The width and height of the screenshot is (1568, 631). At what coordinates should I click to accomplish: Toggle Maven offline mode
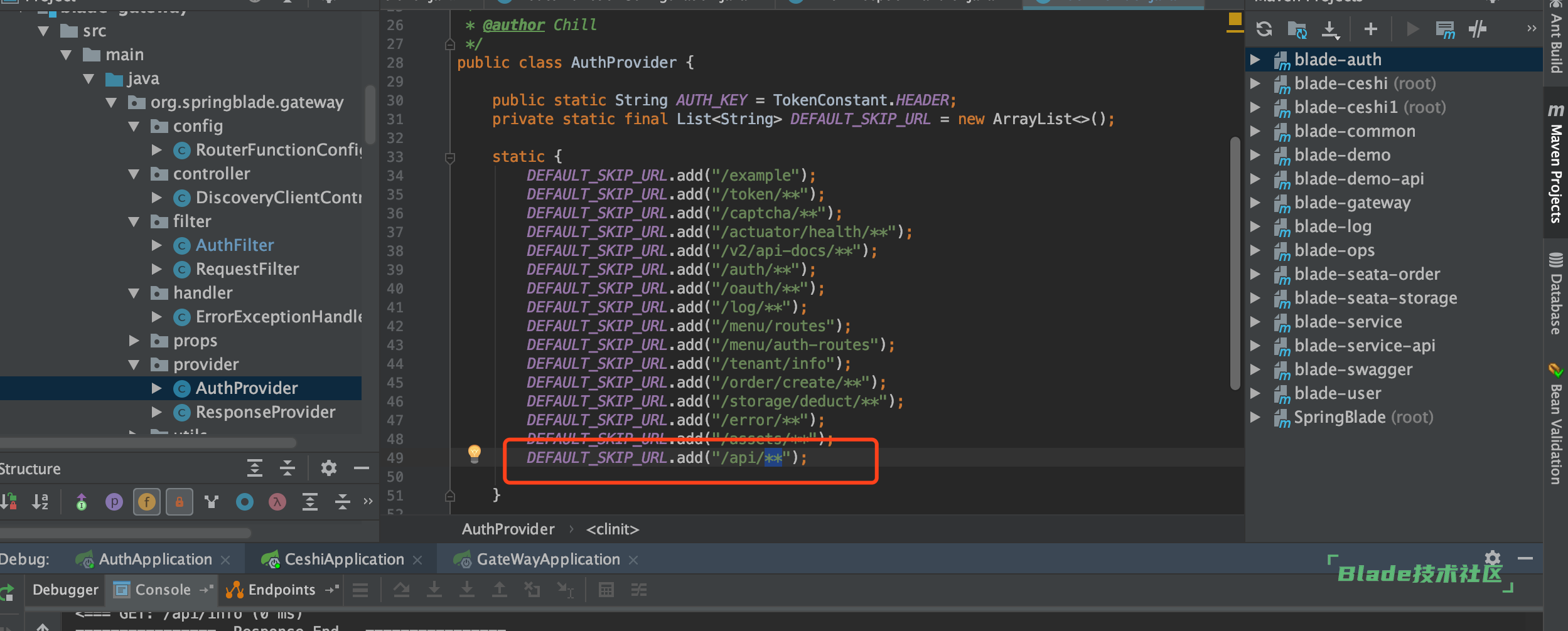click(1478, 29)
